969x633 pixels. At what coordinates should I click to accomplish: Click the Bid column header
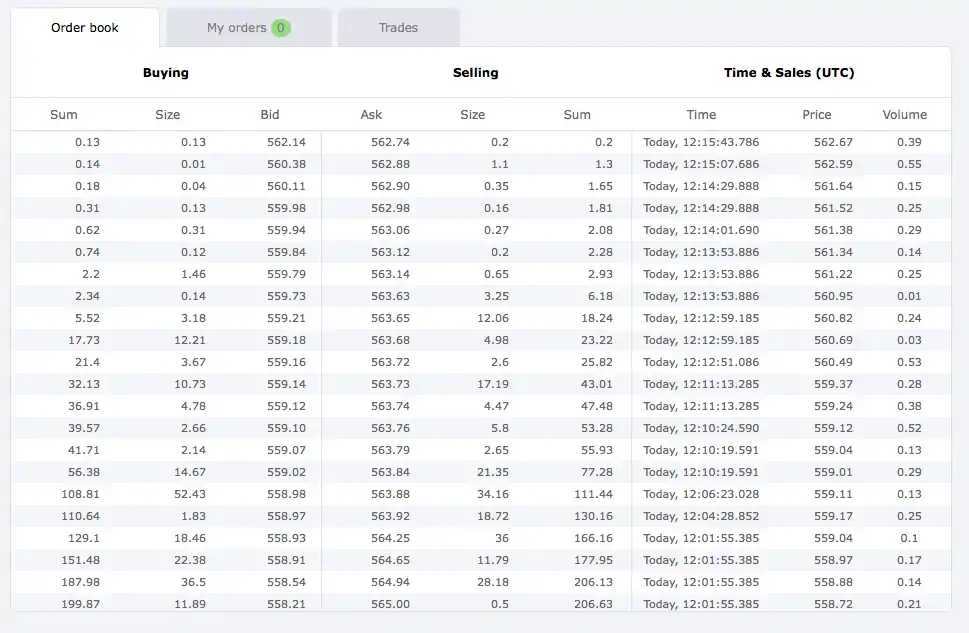270,115
